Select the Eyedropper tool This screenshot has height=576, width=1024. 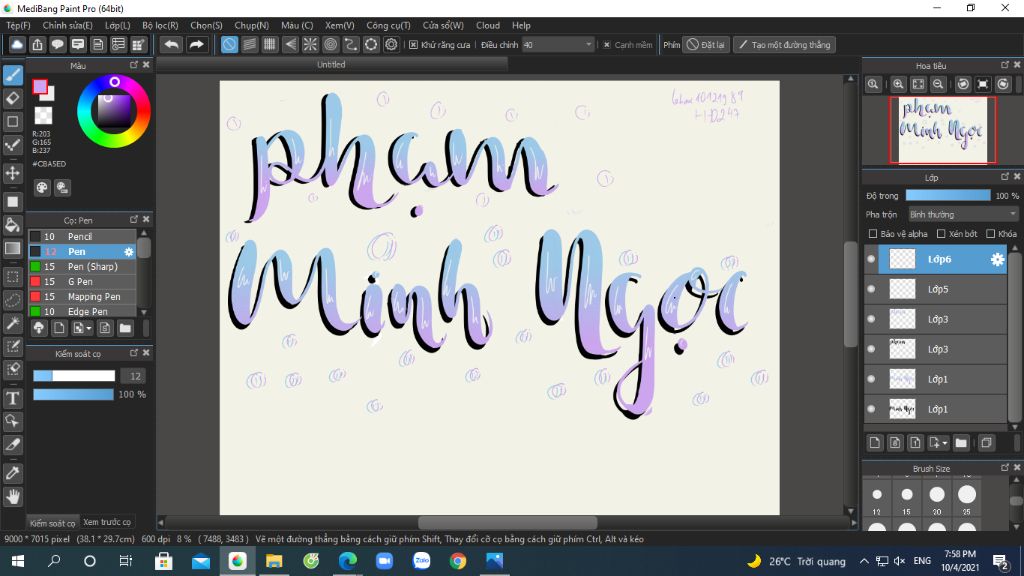click(12, 473)
